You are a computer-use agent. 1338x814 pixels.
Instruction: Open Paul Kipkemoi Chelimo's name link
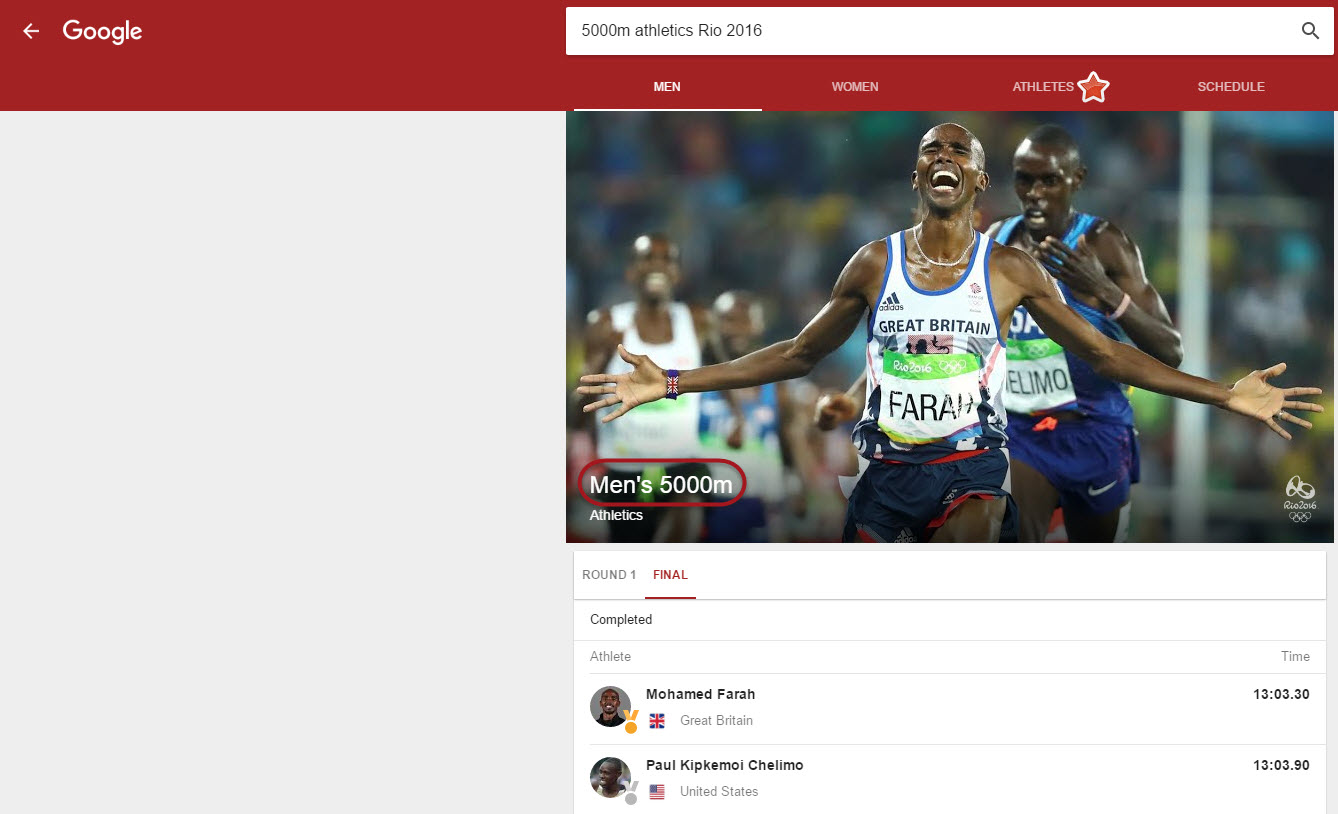point(724,765)
